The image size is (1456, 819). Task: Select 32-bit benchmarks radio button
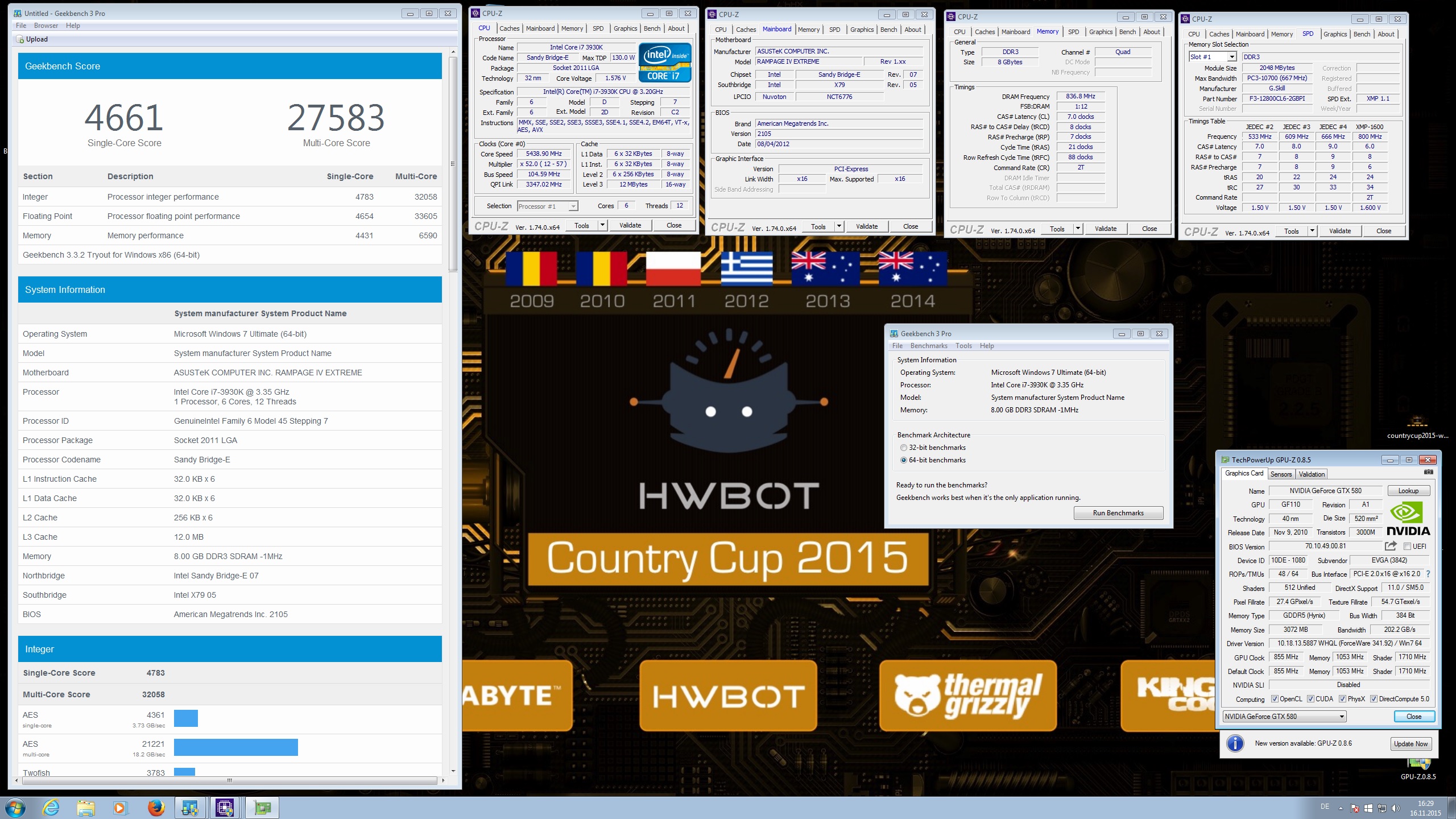tap(904, 448)
